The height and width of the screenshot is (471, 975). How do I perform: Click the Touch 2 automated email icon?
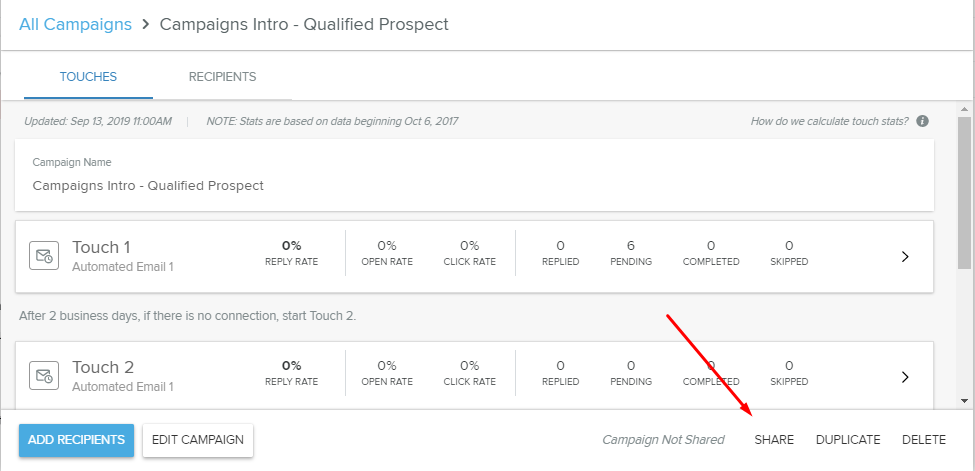pos(44,376)
